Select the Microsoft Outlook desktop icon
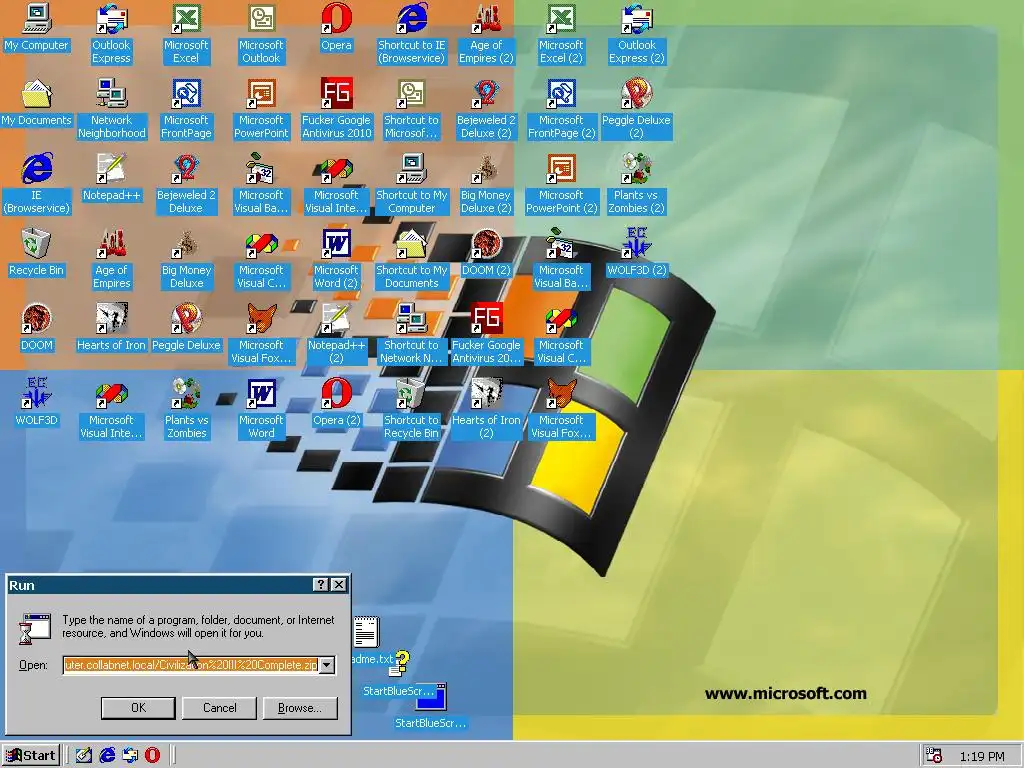The image size is (1024, 768). coord(261,34)
